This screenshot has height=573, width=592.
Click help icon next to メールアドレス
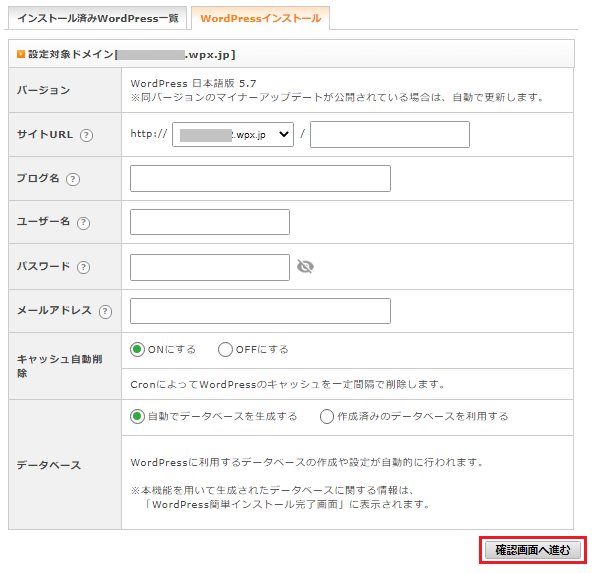tap(105, 312)
